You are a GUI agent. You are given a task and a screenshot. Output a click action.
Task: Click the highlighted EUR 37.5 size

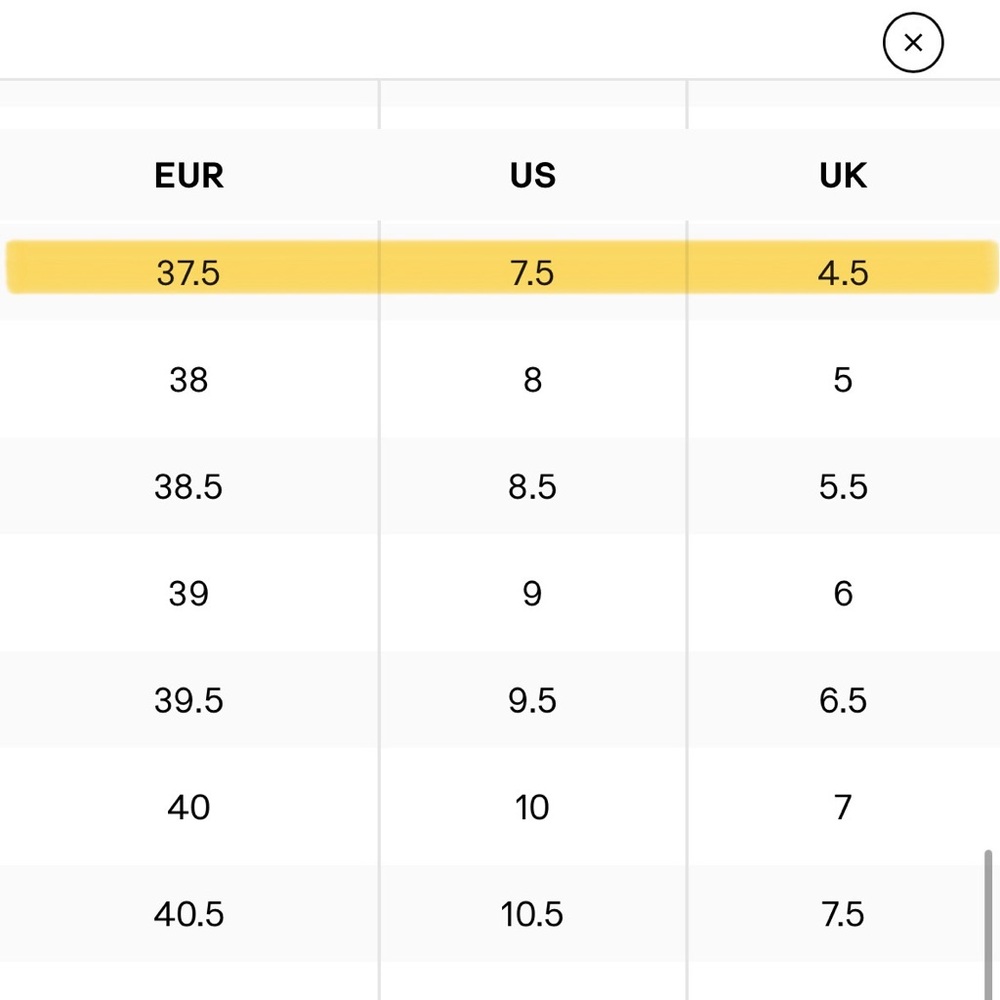tap(189, 273)
